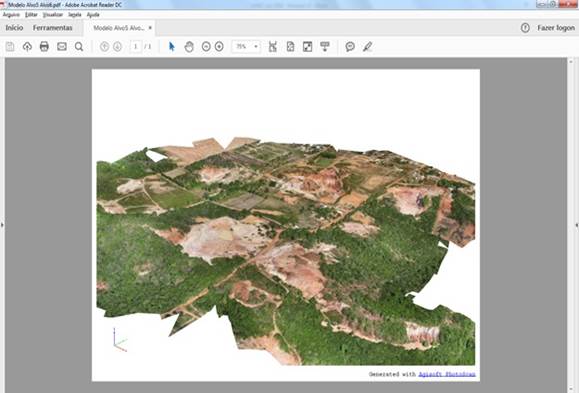The height and width of the screenshot is (393, 579).
Task: Click the page number field
Action: 136,47
